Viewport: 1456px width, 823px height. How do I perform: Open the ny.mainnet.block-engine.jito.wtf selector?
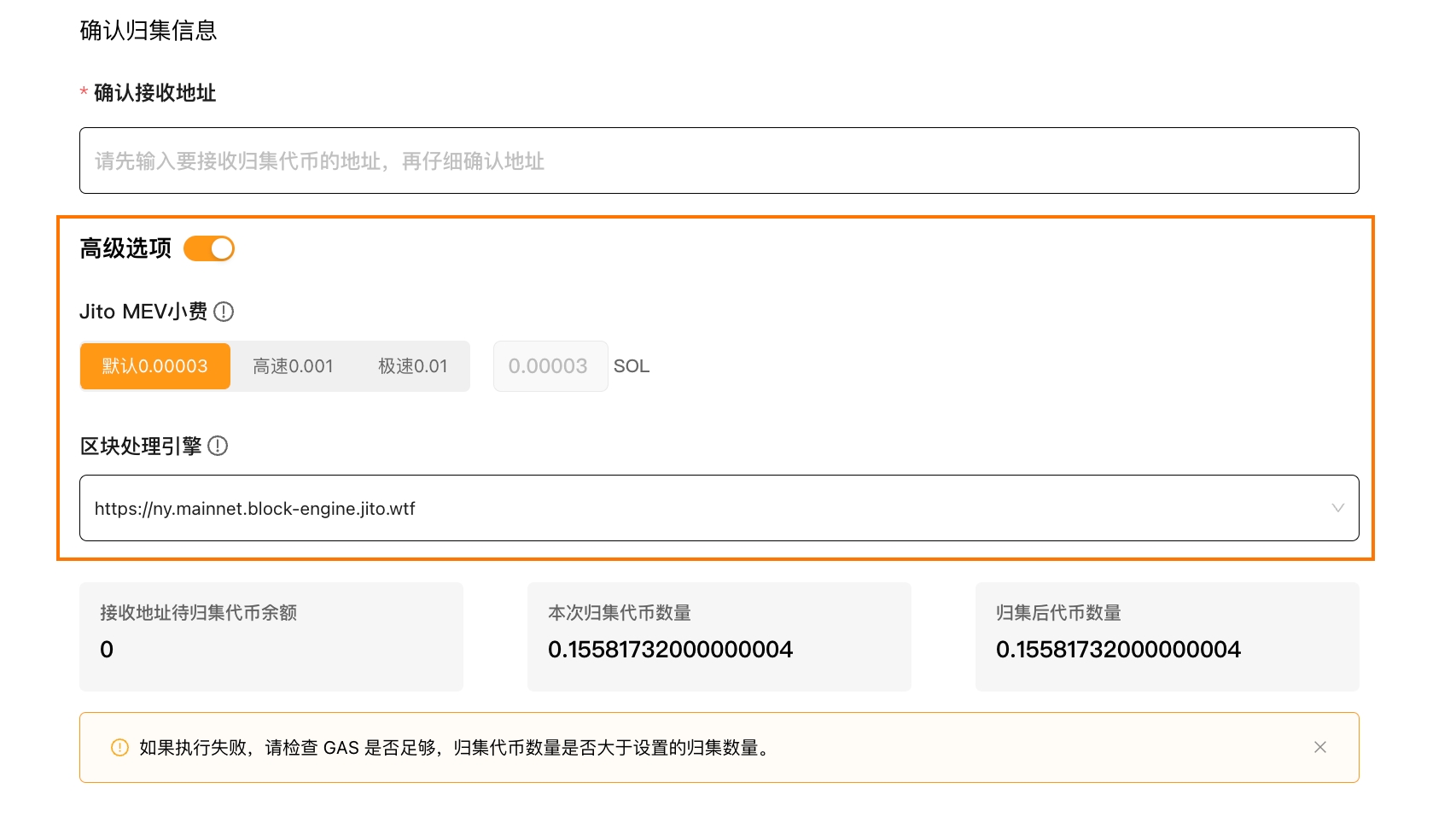click(683, 508)
